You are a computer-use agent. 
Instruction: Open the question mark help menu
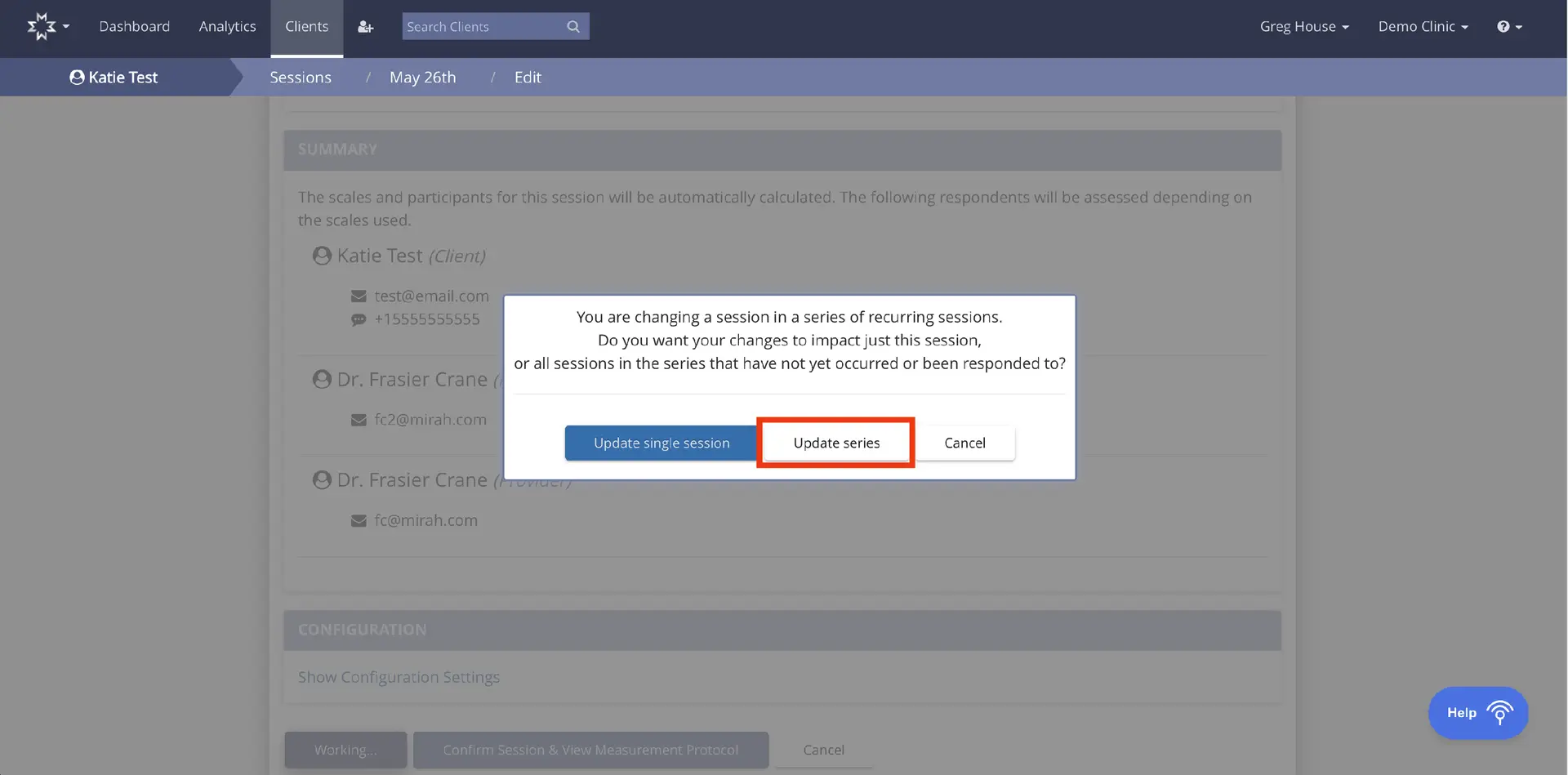[1508, 26]
